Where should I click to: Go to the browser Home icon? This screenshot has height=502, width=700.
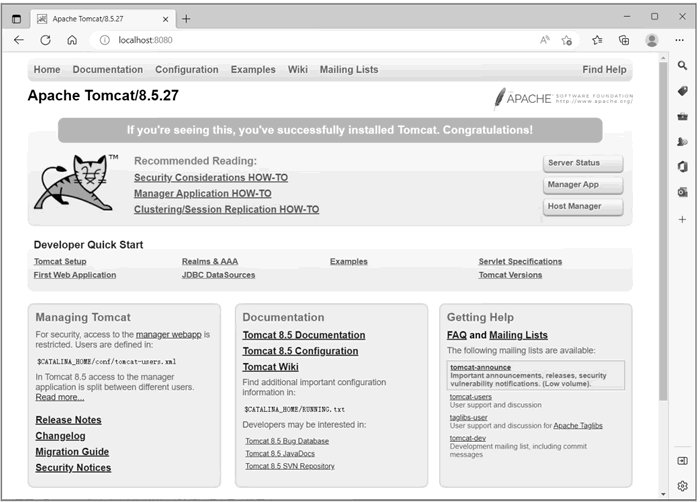(x=72, y=40)
